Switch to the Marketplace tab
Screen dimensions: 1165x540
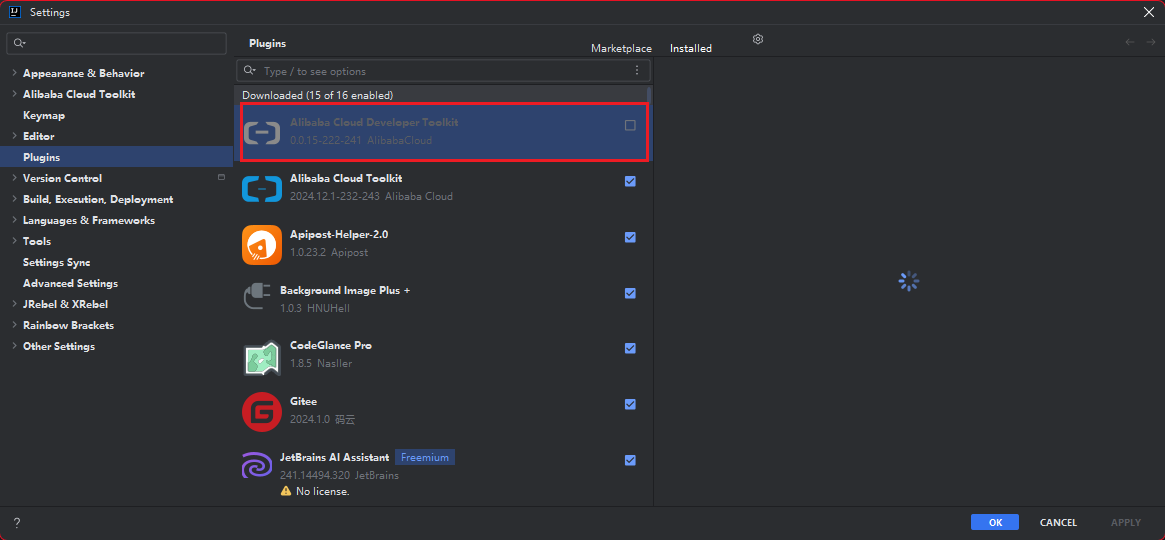coord(621,48)
